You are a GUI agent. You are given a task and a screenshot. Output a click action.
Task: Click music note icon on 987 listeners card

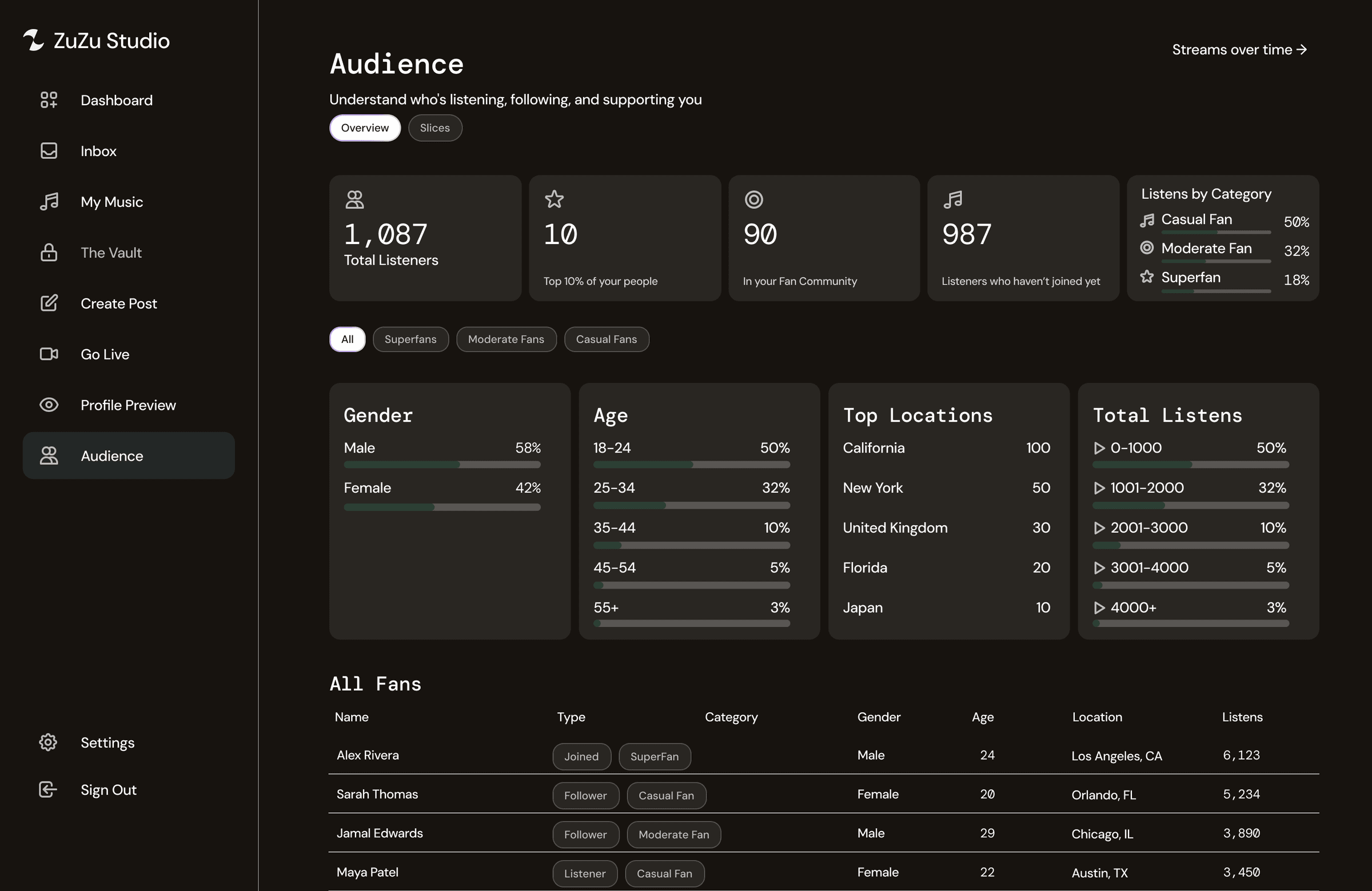click(953, 199)
